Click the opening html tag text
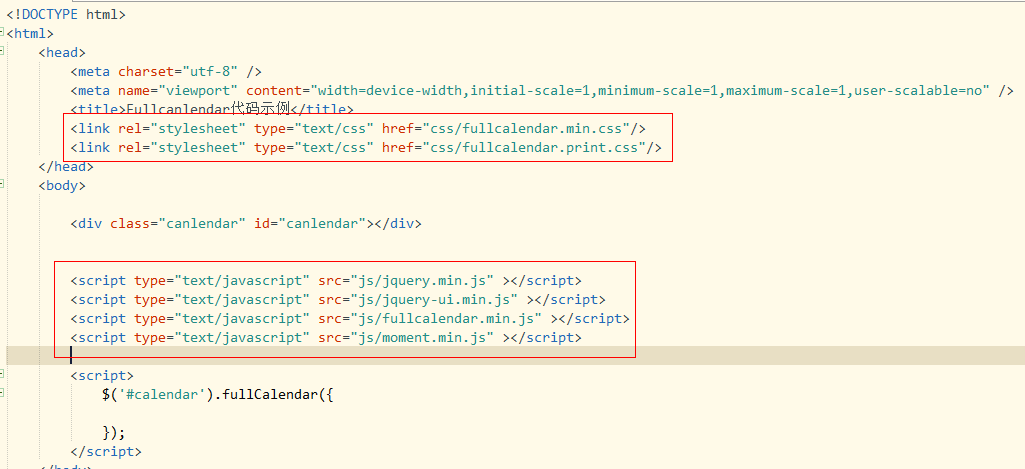 coord(30,33)
